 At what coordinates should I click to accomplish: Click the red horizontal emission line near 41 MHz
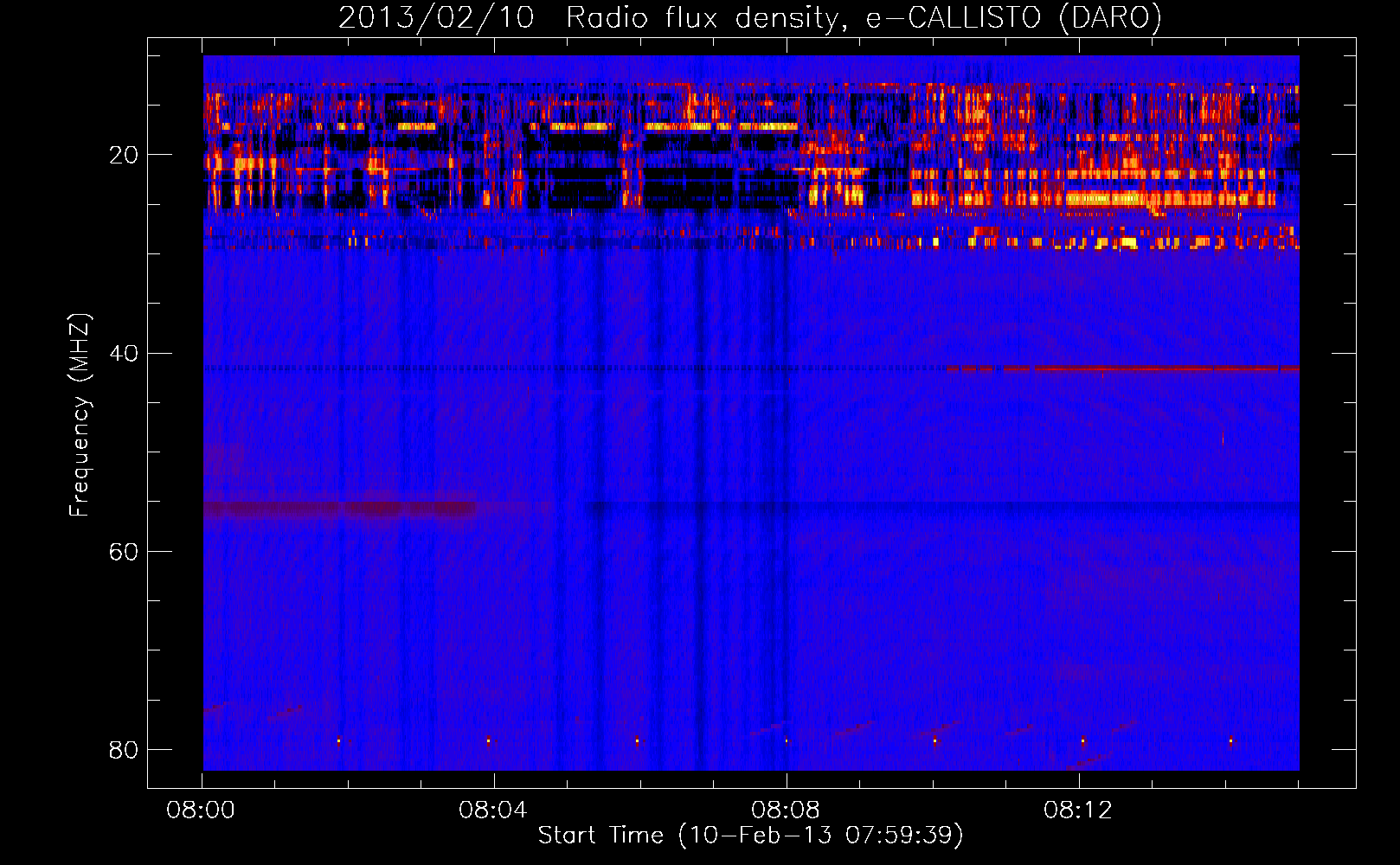(1122, 368)
